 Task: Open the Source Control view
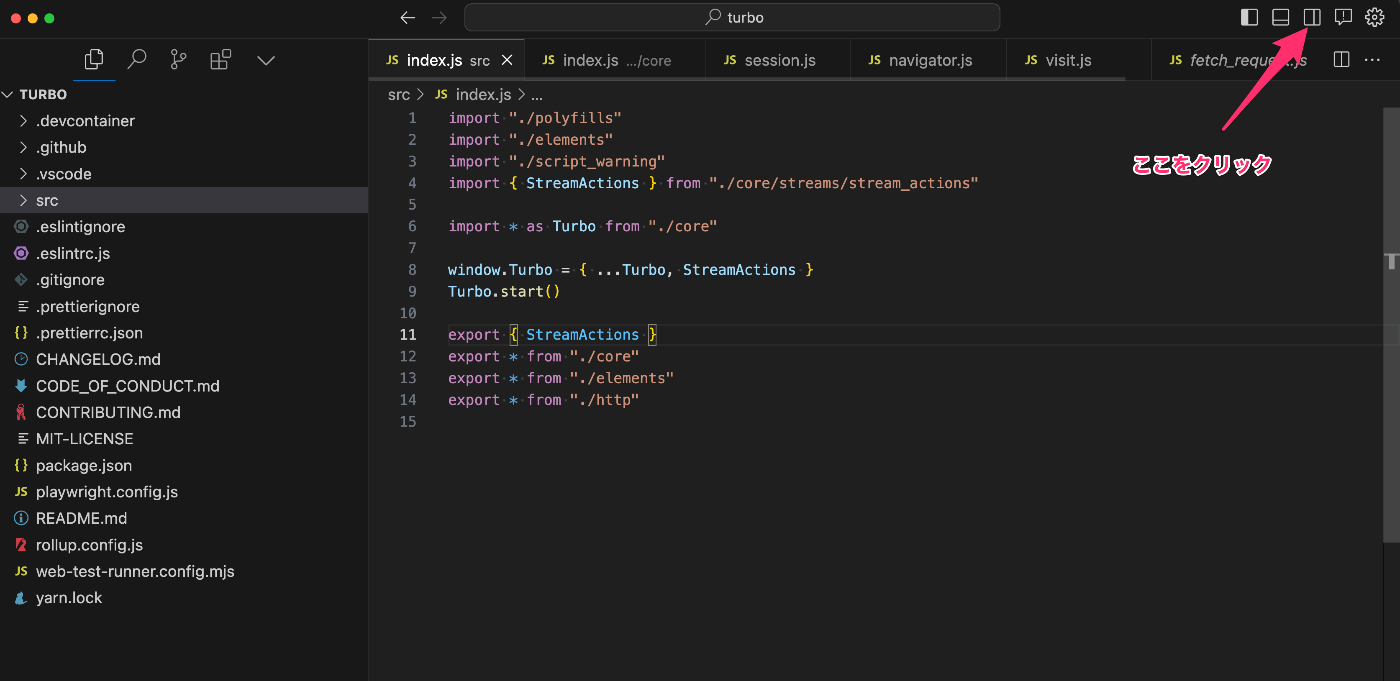point(179,60)
